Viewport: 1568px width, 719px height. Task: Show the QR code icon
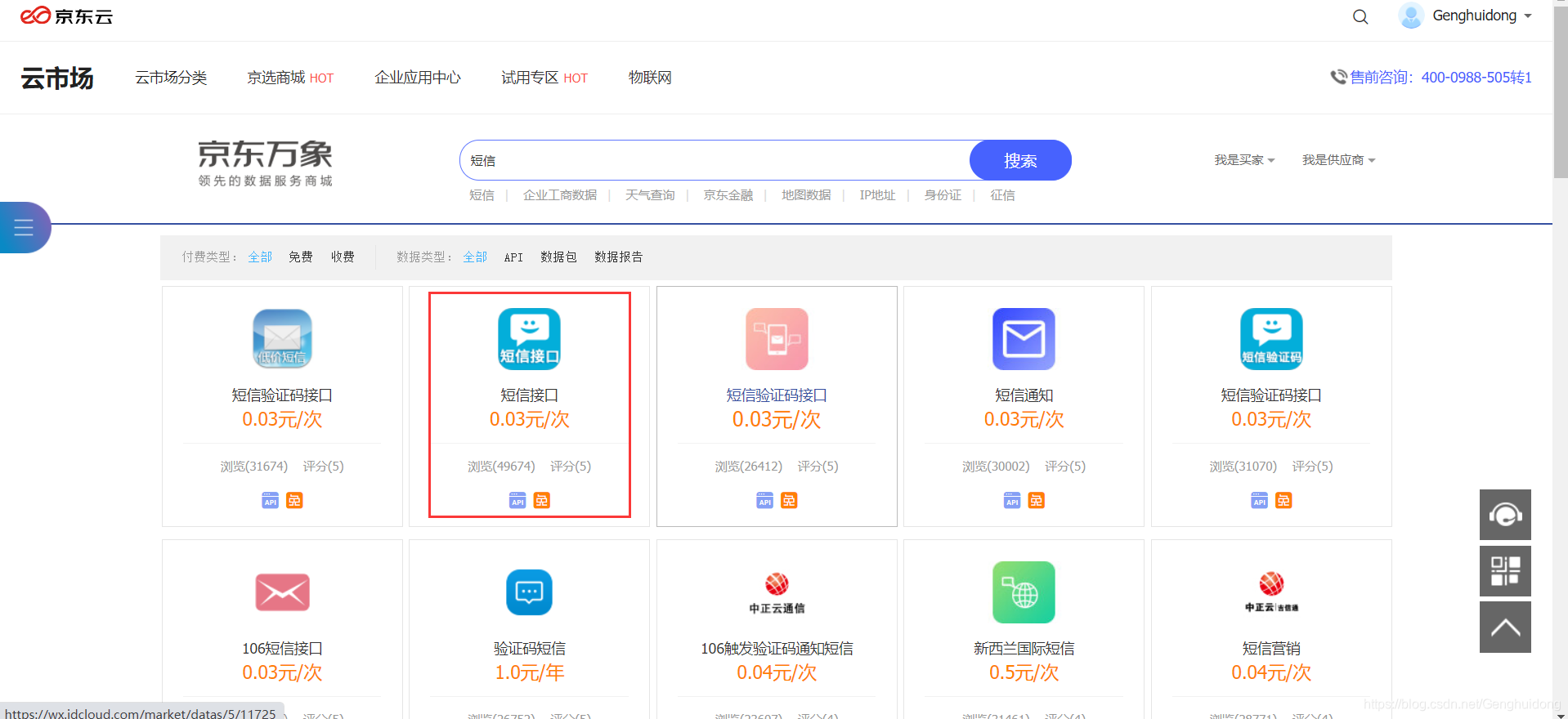coord(1505,571)
